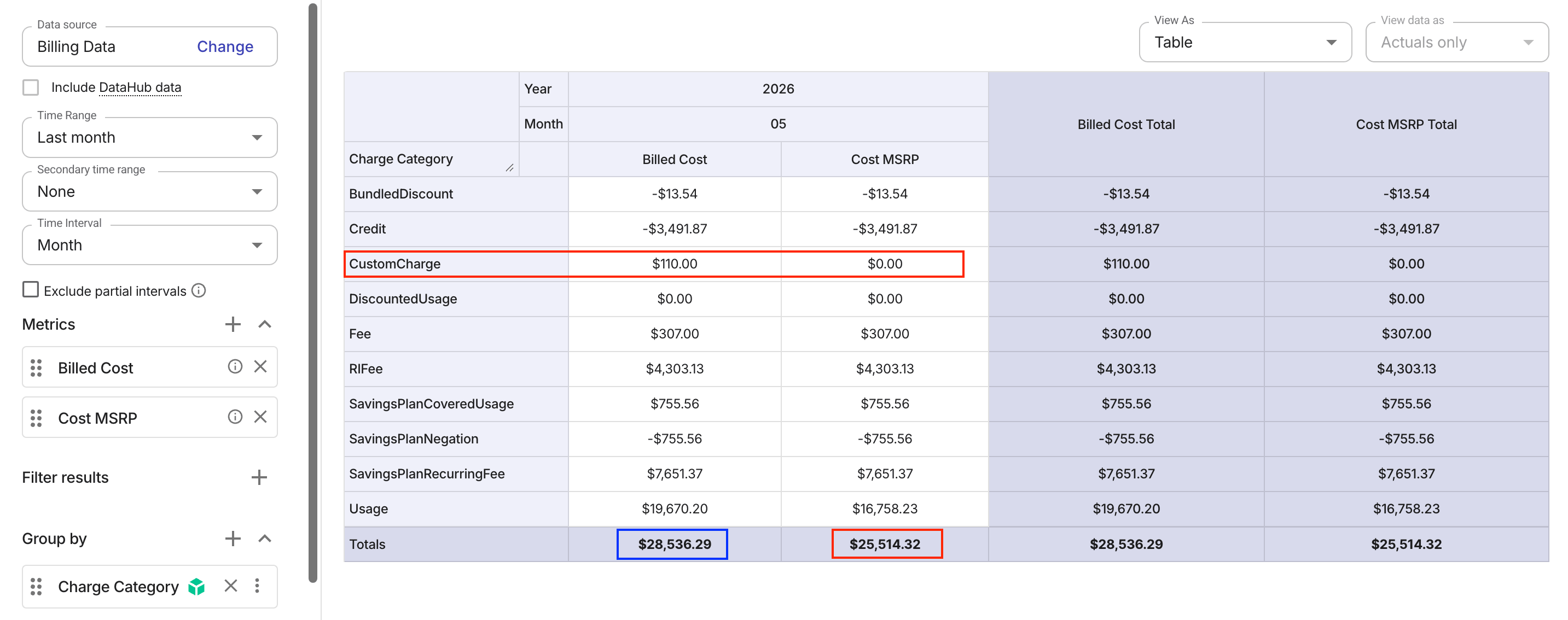Click the green cube icon on Charge Category
The height and width of the screenshot is (620, 1568).
[x=196, y=587]
